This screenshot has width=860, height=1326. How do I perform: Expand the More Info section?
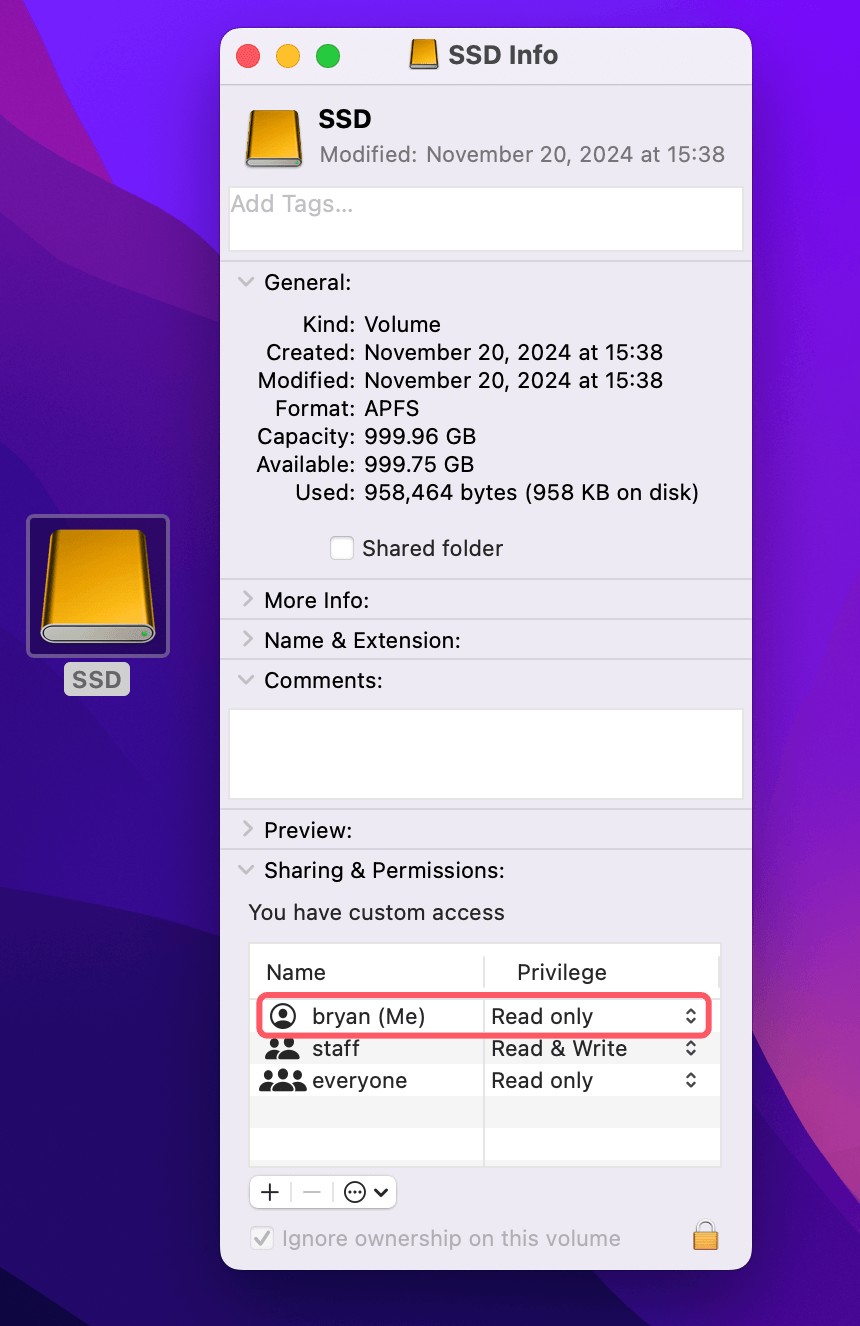(246, 599)
